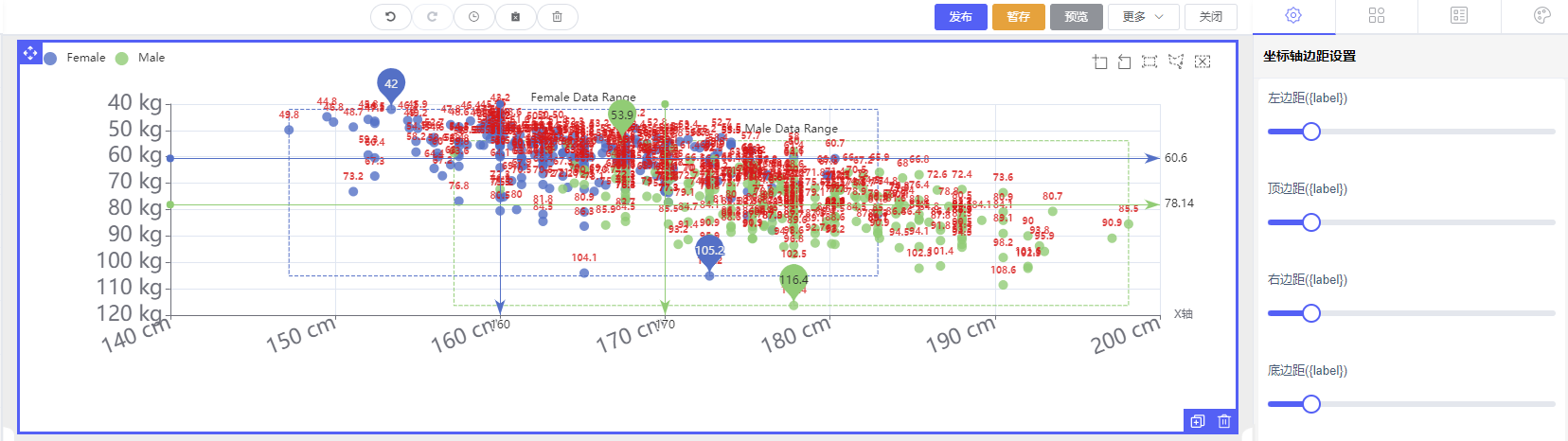
Task: Click the trash delete icon in top toolbar
Action: (557, 17)
